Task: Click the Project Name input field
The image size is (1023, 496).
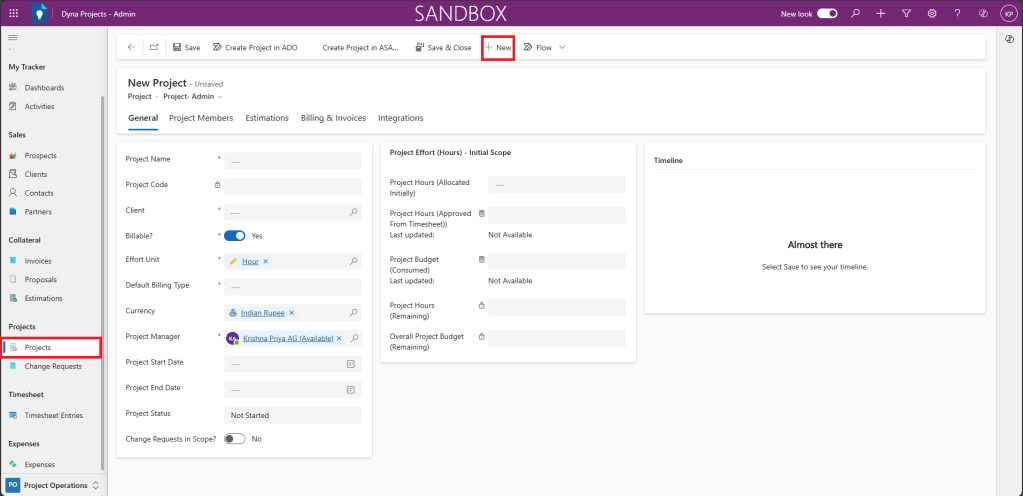Action: click(292, 160)
